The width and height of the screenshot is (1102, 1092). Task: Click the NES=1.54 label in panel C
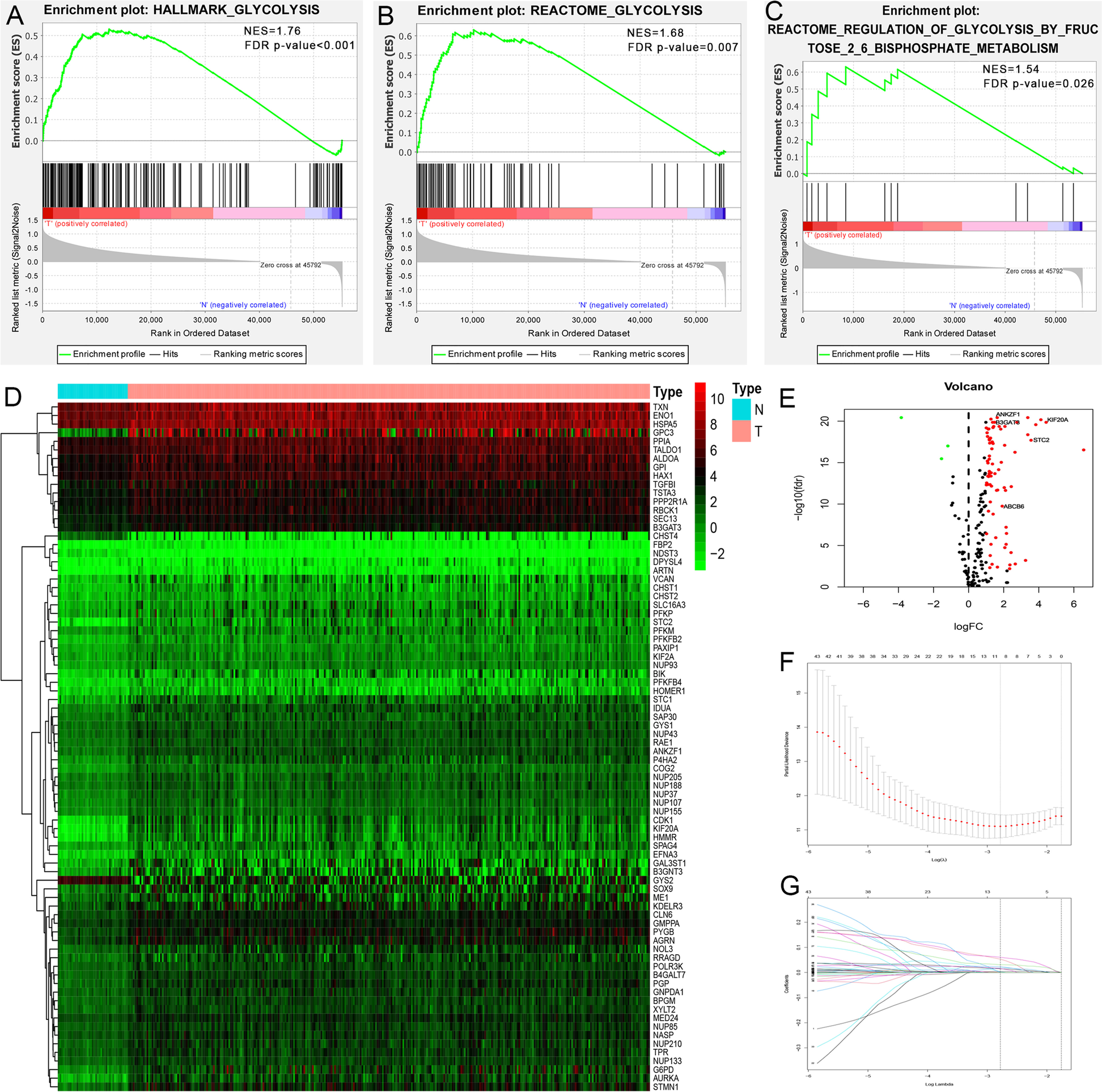point(1011,69)
